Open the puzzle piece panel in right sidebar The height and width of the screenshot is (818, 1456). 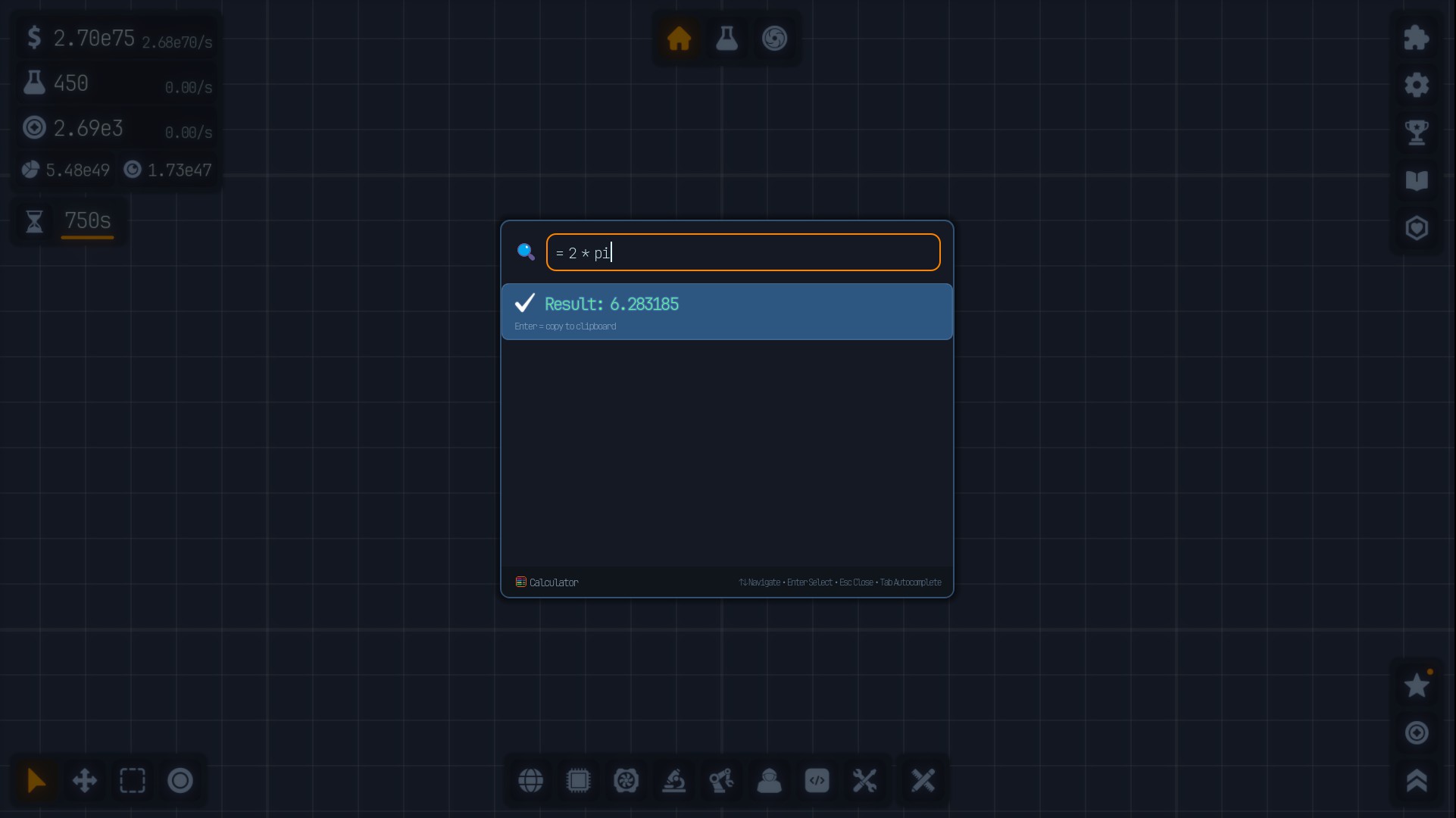point(1417,37)
